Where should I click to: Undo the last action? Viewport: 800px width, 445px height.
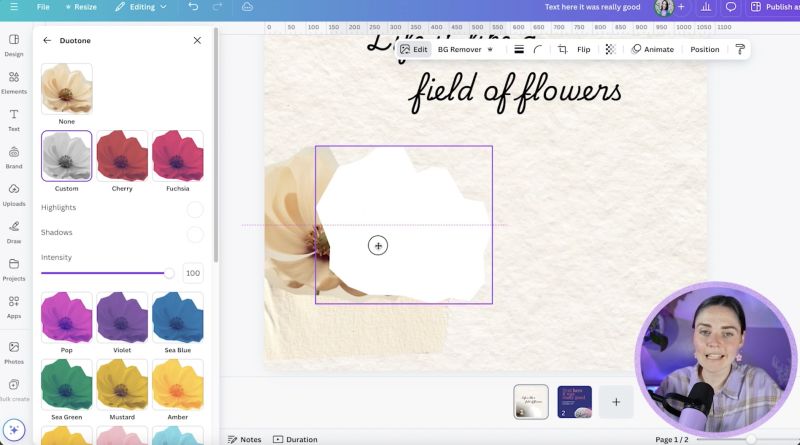[193, 7]
